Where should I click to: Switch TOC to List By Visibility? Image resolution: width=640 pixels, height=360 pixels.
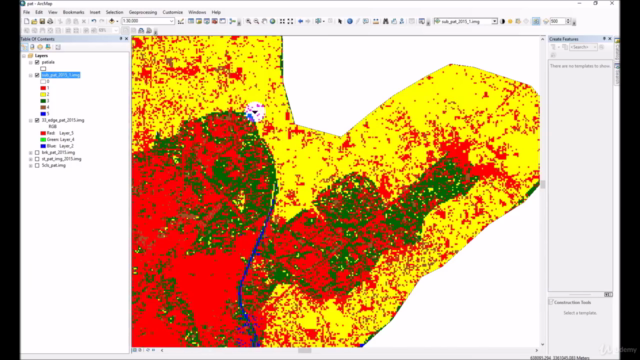[40, 47]
